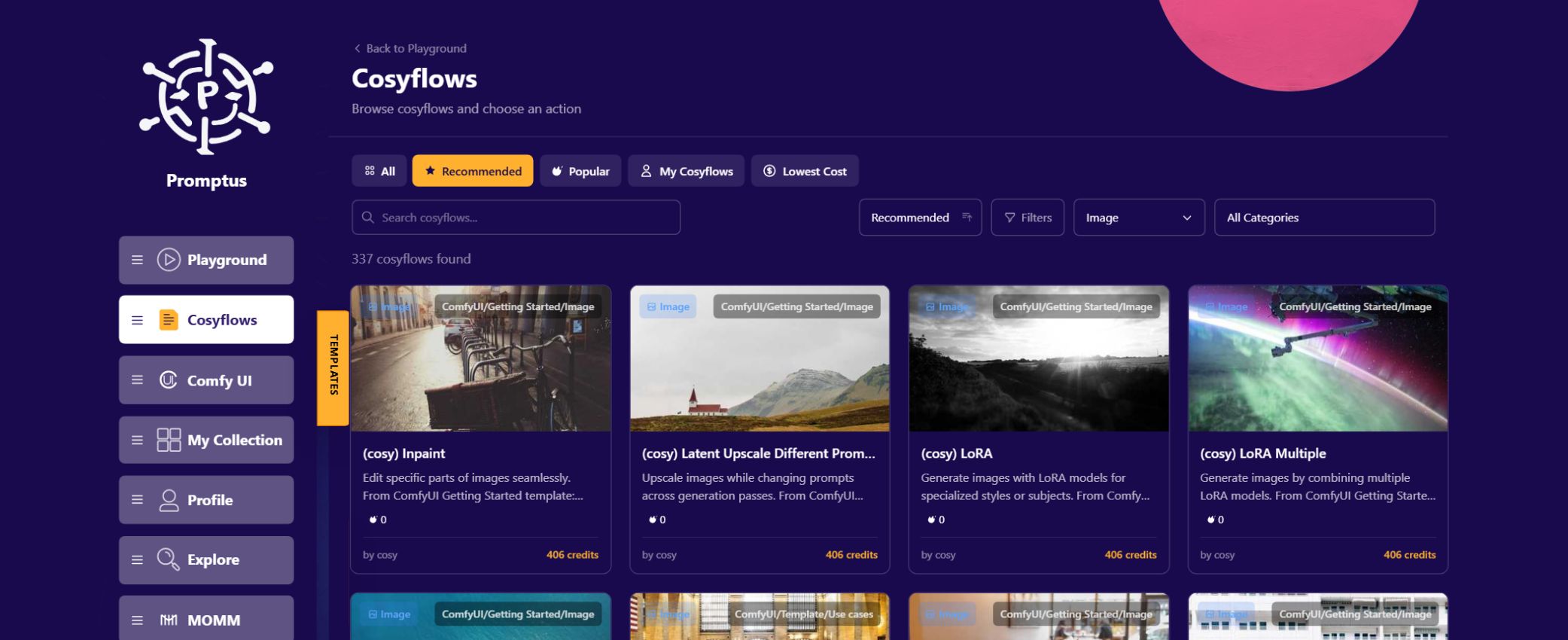
Task: Focus the Search cosyflows field
Action: pyautogui.click(x=516, y=218)
